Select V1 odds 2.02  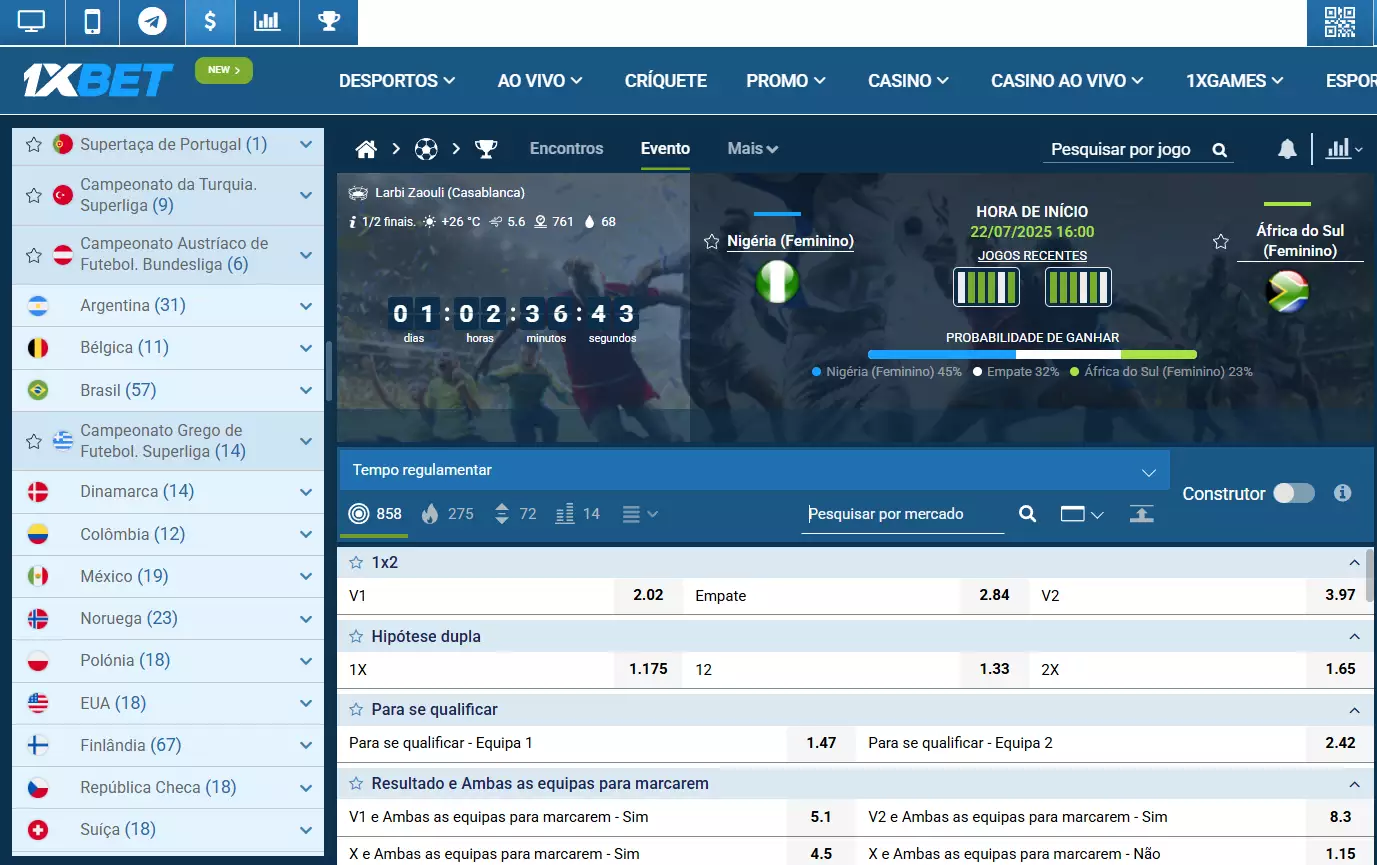coord(648,595)
